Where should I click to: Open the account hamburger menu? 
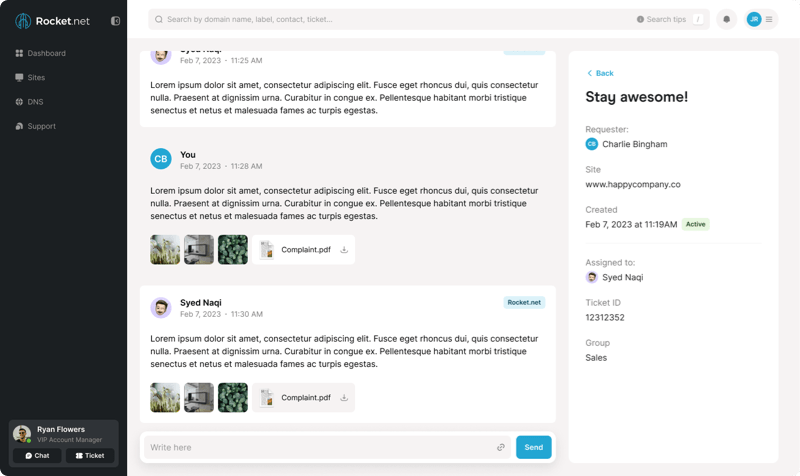(x=769, y=19)
